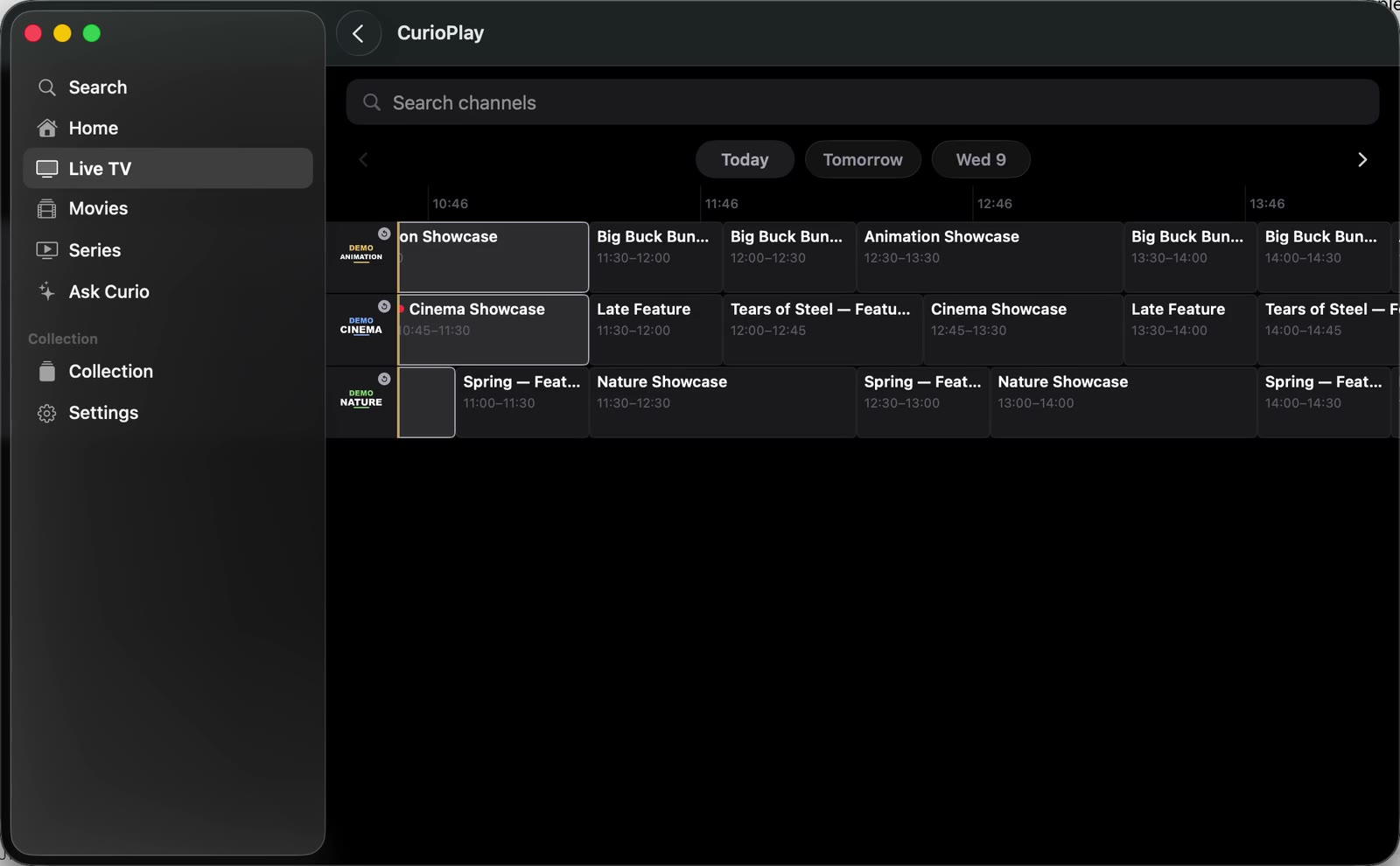The image size is (1400, 866).
Task: Switch the guide to Today
Action: coord(745,159)
